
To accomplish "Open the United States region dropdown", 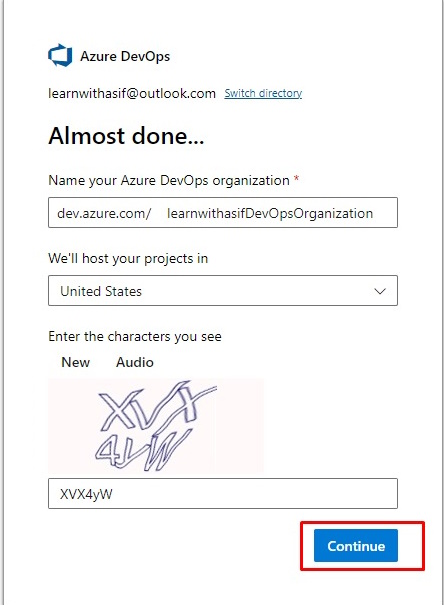I will click(223, 291).
